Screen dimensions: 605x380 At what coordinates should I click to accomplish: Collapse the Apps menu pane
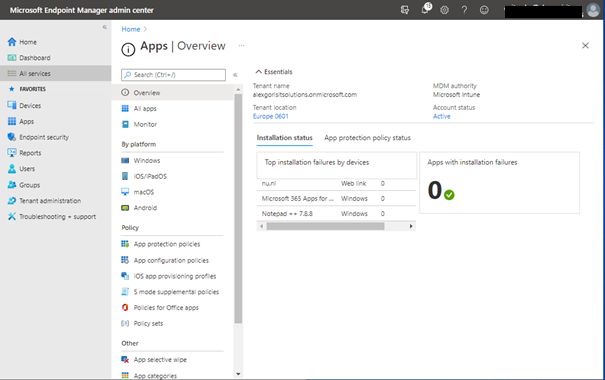click(235, 75)
